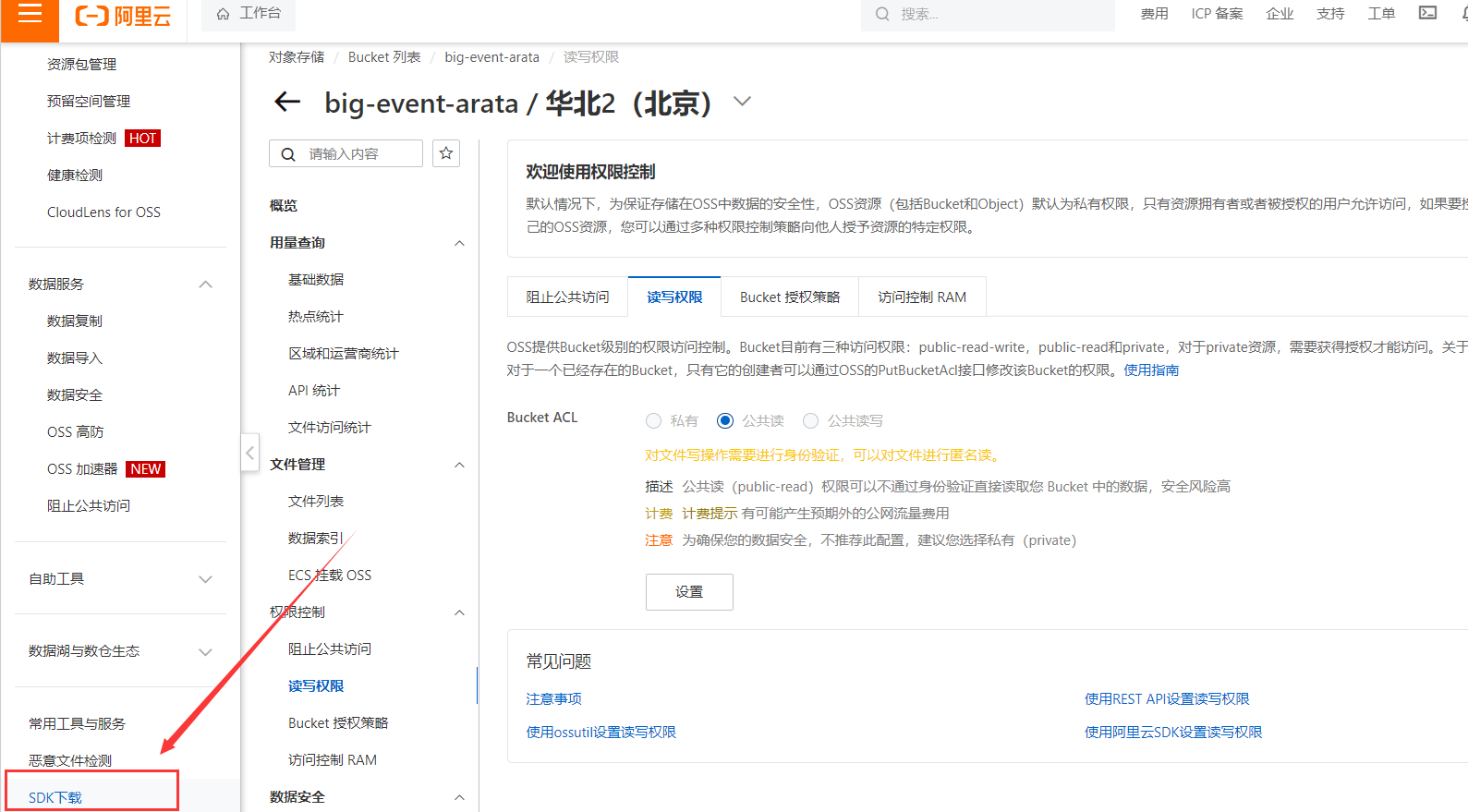Switch to the Bucket 授权策略 tab
This screenshot has height=812, width=1468.
pos(790,297)
